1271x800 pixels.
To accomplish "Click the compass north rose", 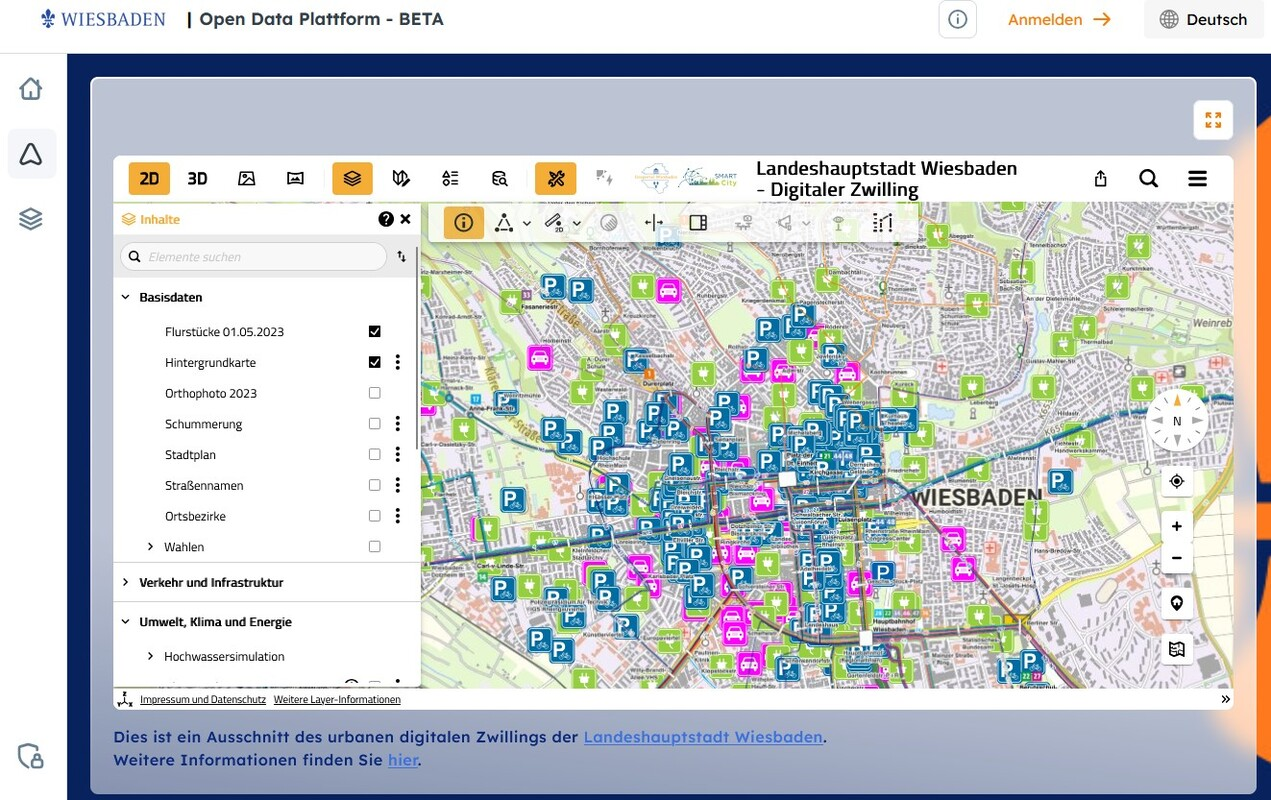I will click(x=1177, y=421).
